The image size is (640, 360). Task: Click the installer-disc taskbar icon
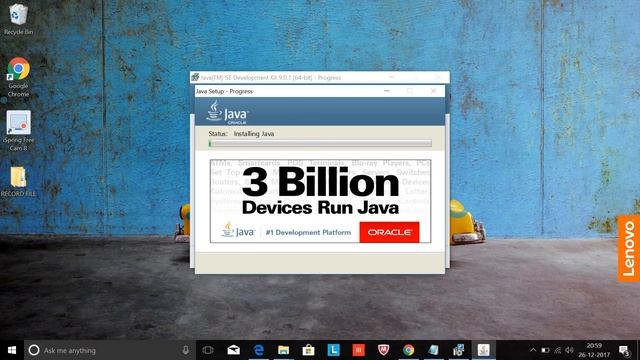click(458, 350)
